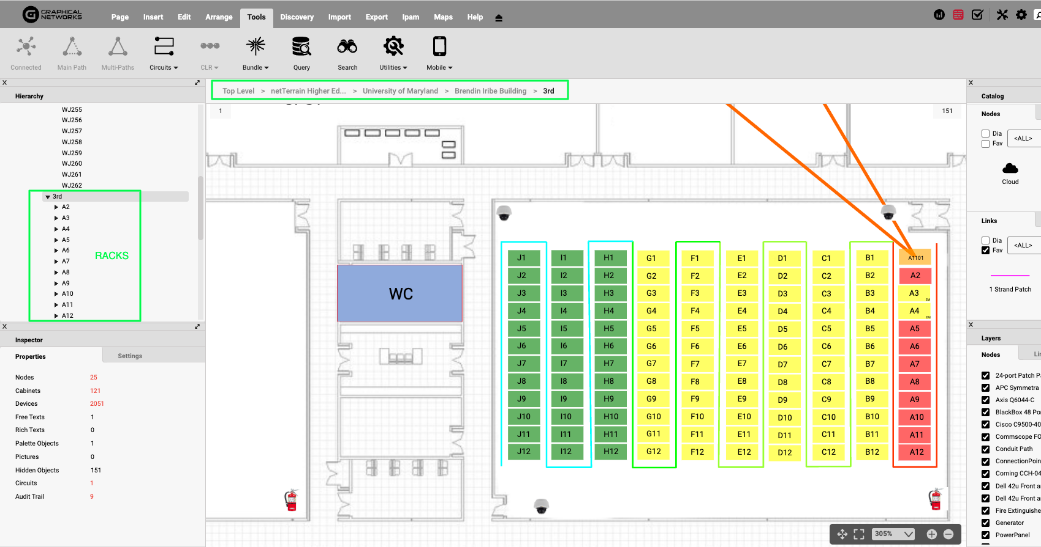Click the zoom in plus button
The image size is (1041, 547).
point(931,534)
